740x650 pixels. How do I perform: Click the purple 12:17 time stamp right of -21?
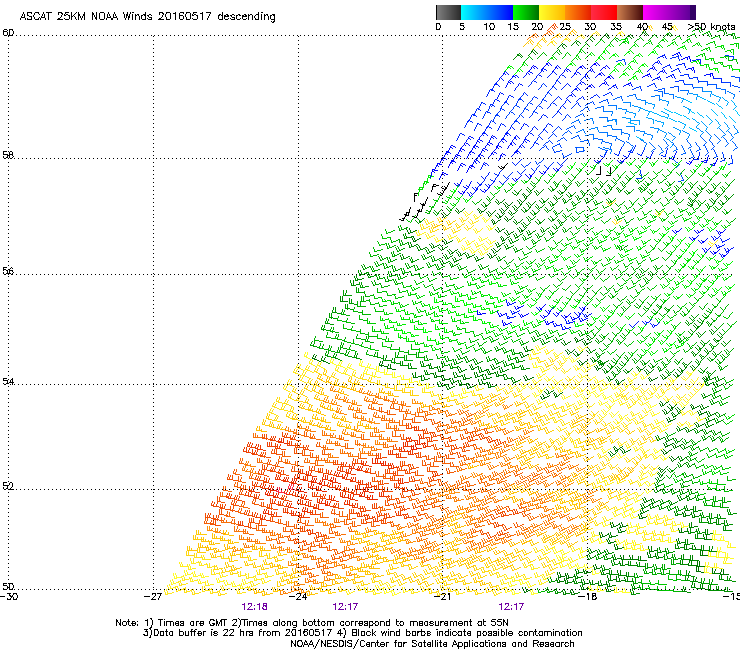click(511, 607)
